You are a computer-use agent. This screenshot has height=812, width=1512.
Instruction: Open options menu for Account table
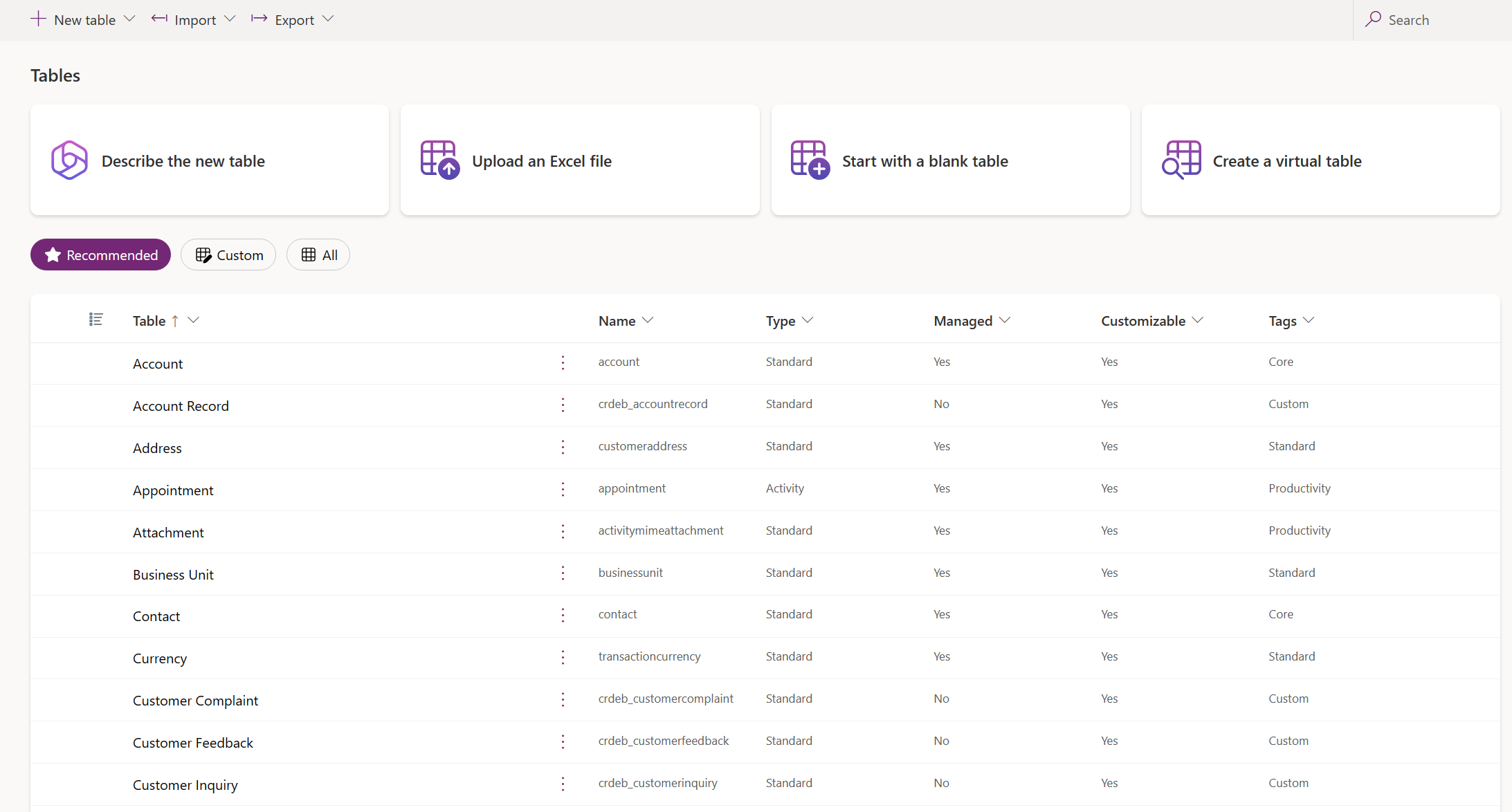coord(562,362)
